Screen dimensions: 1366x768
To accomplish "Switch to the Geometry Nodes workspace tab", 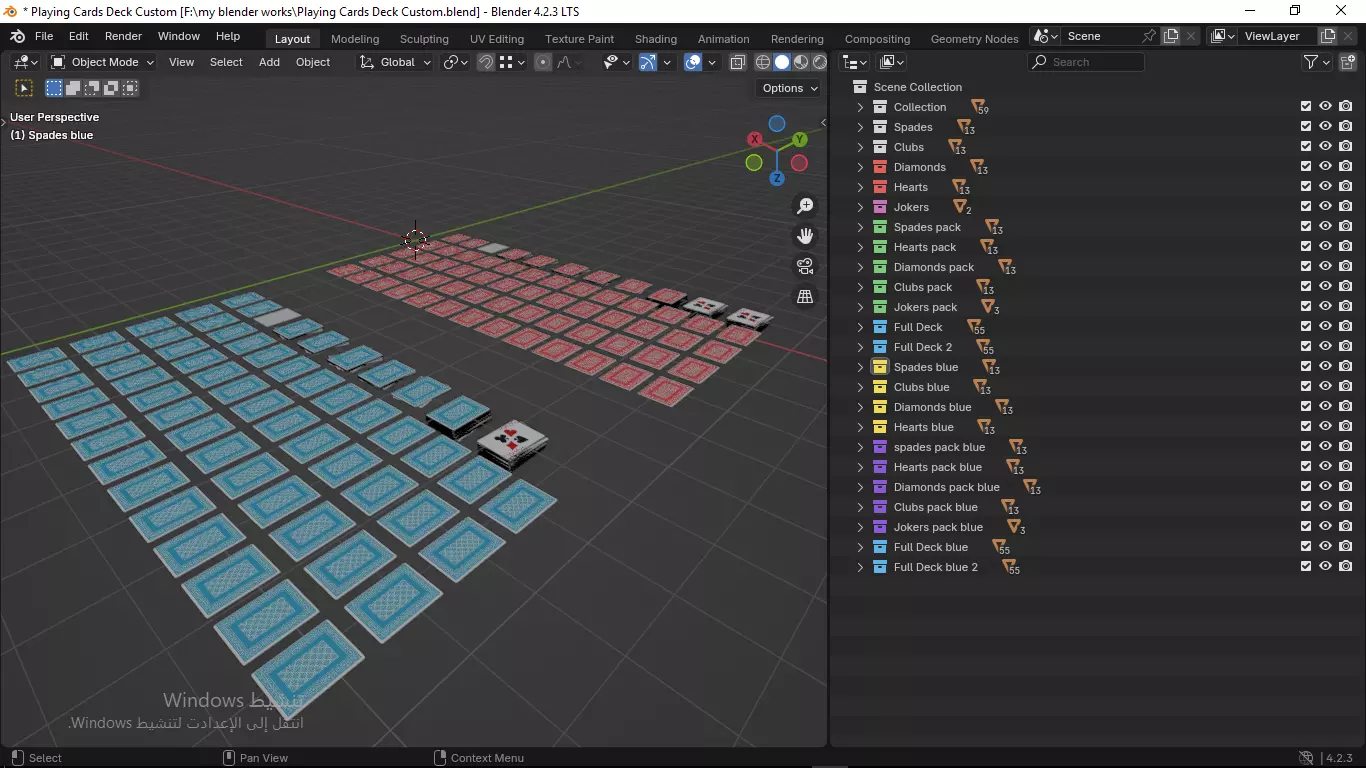I will point(974,39).
